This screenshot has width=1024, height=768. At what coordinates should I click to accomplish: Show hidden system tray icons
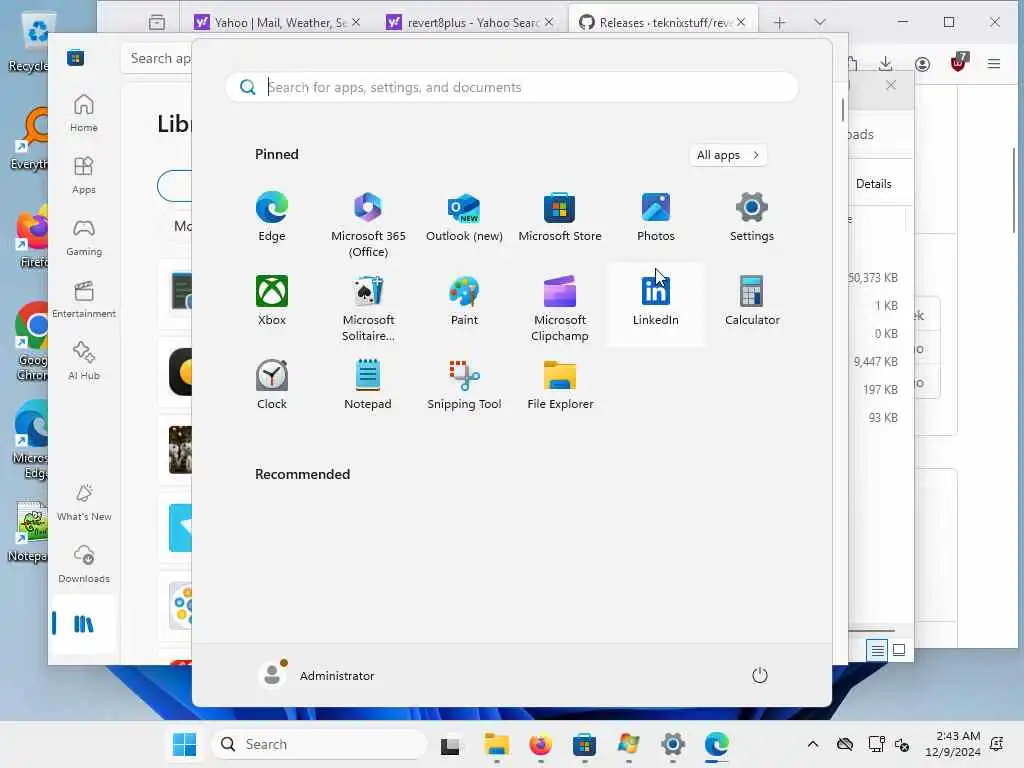coord(812,744)
